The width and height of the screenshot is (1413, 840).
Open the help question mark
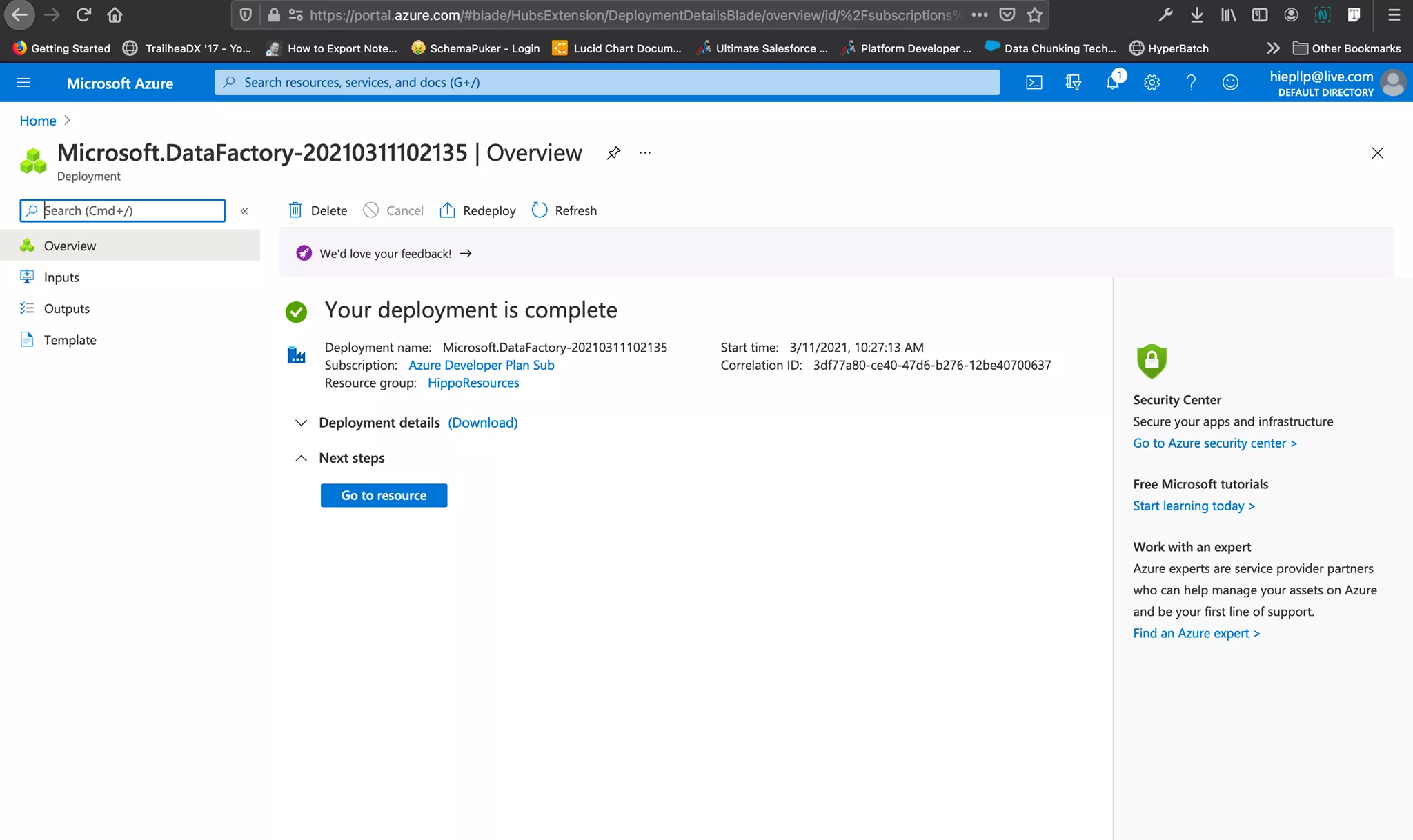pyautogui.click(x=1191, y=83)
